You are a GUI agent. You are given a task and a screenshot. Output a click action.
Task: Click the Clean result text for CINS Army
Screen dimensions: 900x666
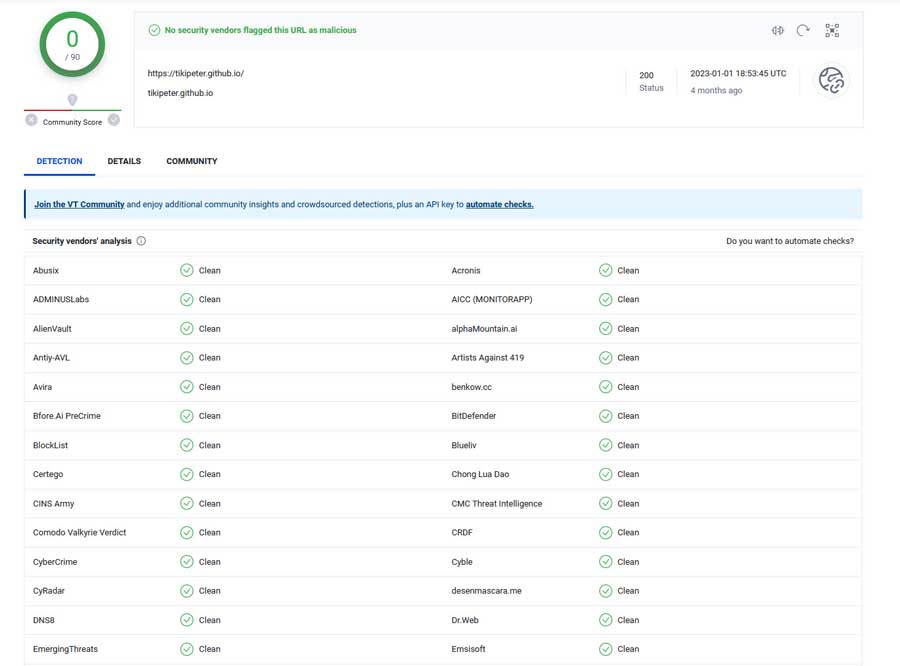pyautogui.click(x=210, y=504)
